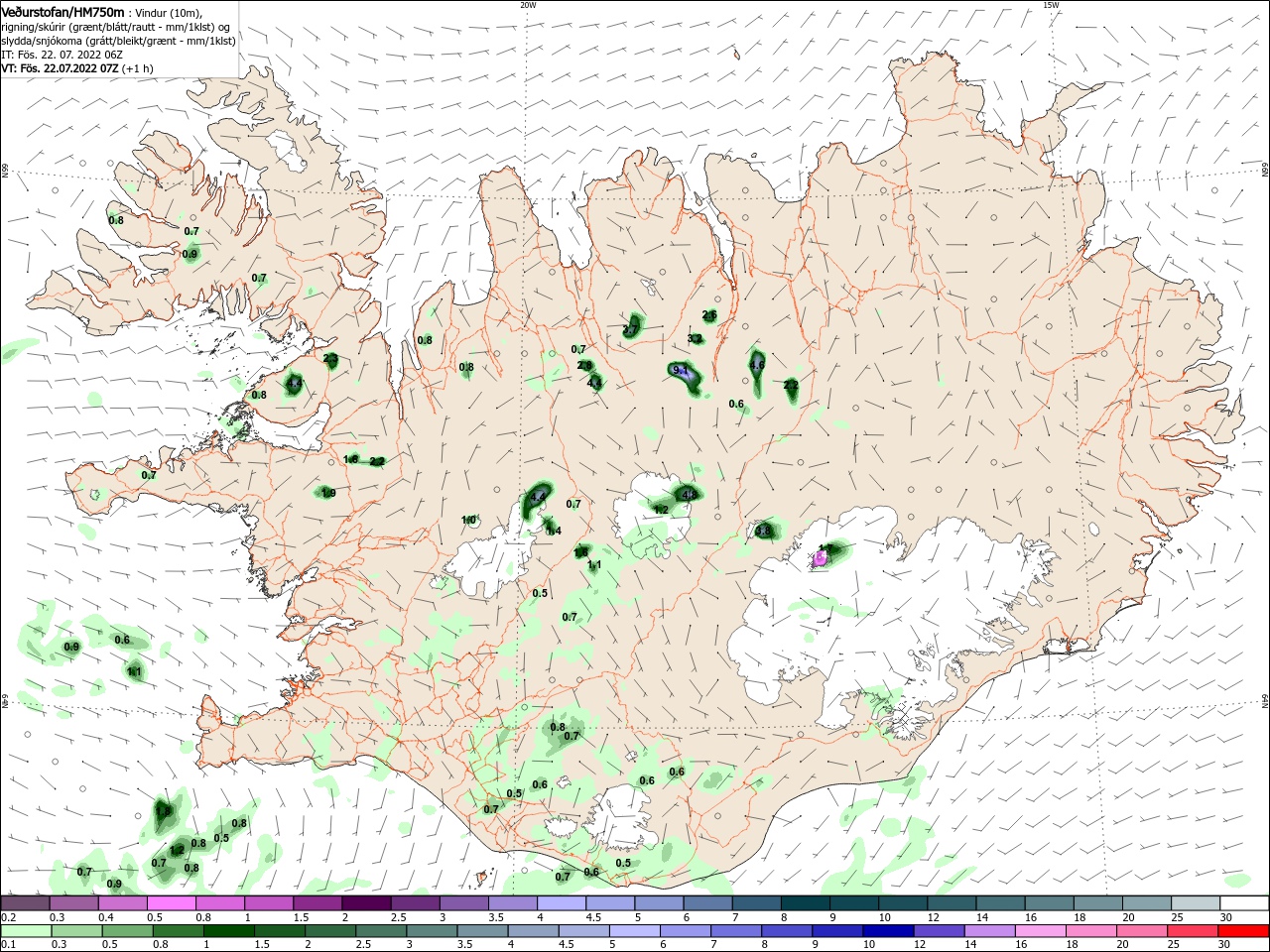Select the palest green swatch between bottom-row 0.1 and 0.3
Image resolution: width=1270 pixels, height=952 pixels.
pyautogui.click(x=24, y=931)
